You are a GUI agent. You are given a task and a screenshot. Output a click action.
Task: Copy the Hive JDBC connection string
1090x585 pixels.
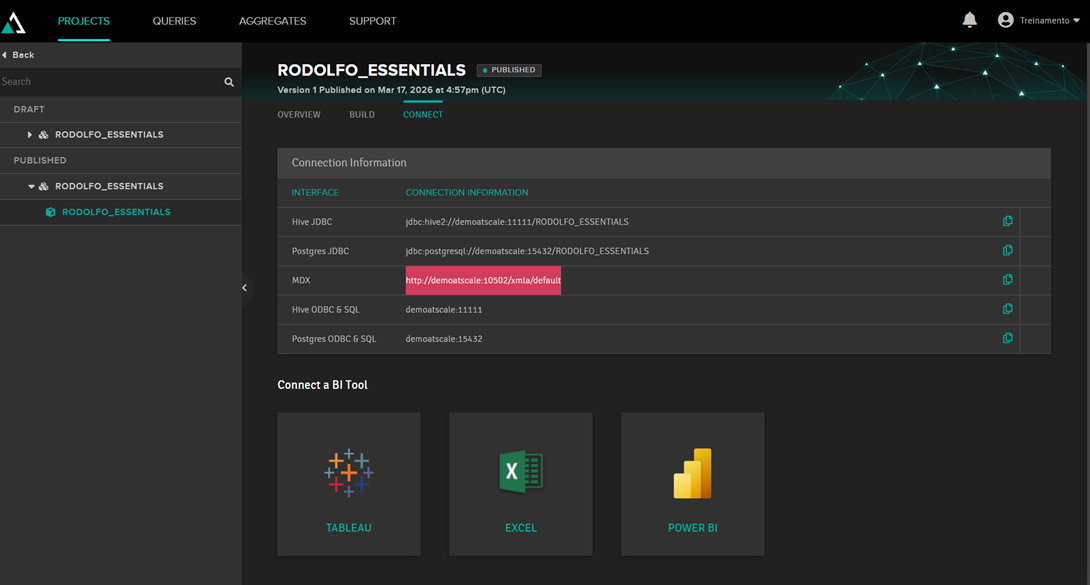click(x=1007, y=221)
